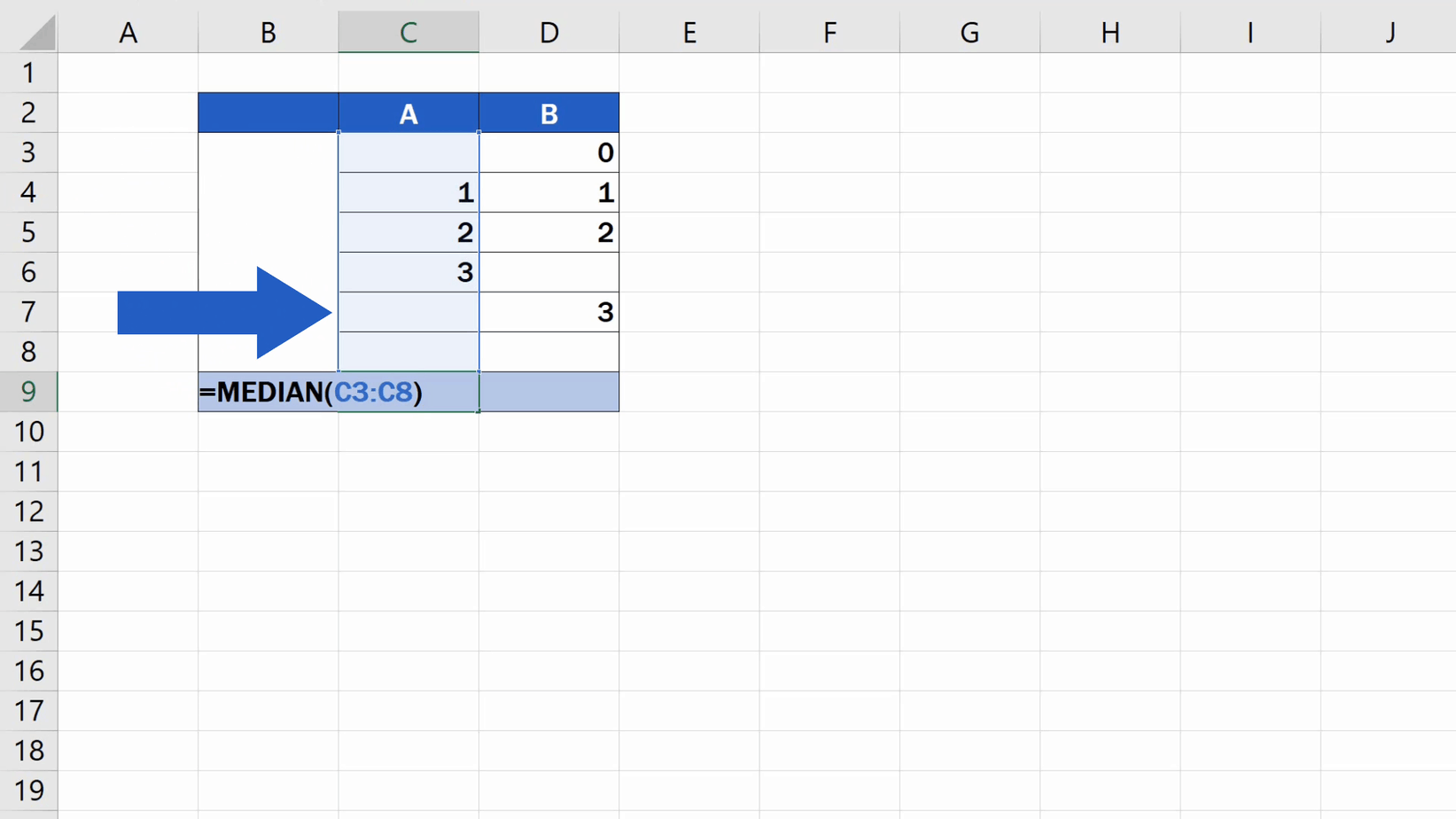Click the cell containing value 0
The height and width of the screenshot is (819, 1456).
pos(549,152)
